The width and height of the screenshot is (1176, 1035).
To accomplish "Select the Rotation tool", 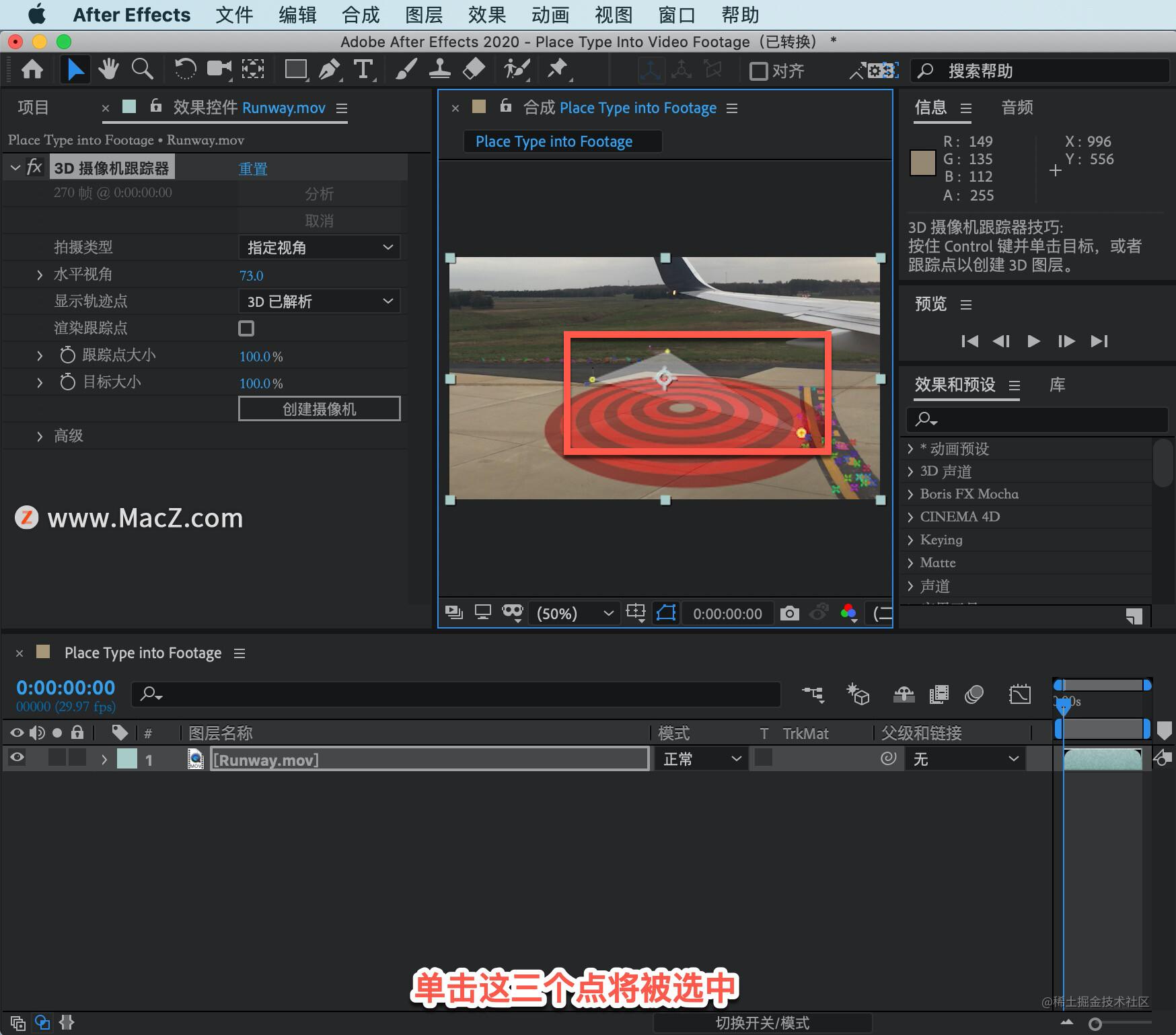I will 184,69.
